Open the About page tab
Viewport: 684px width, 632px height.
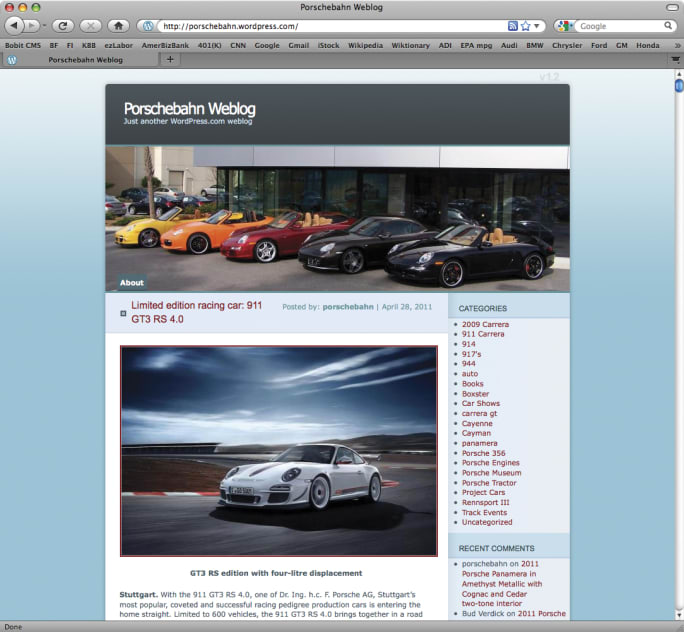pos(132,283)
